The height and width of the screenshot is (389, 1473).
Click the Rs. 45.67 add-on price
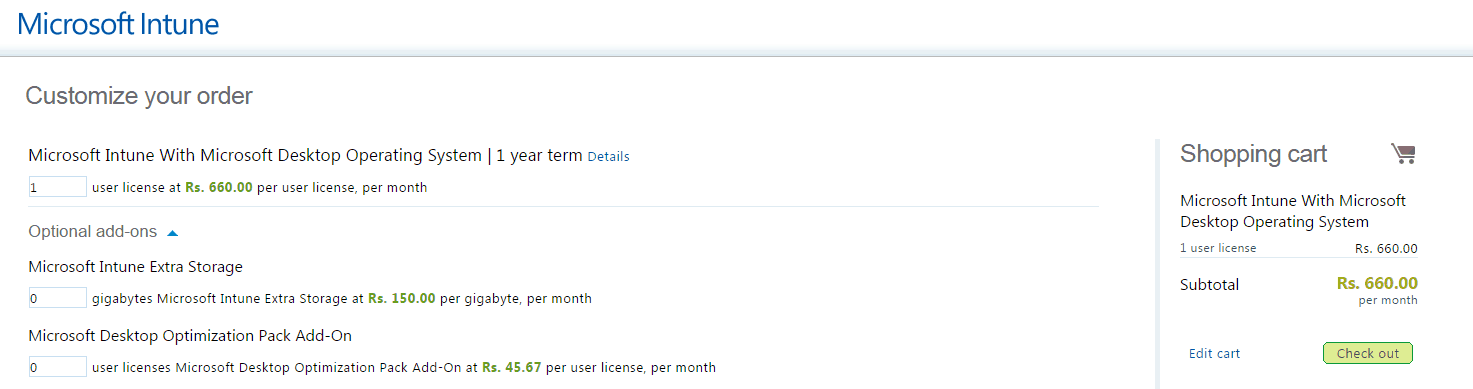click(512, 367)
